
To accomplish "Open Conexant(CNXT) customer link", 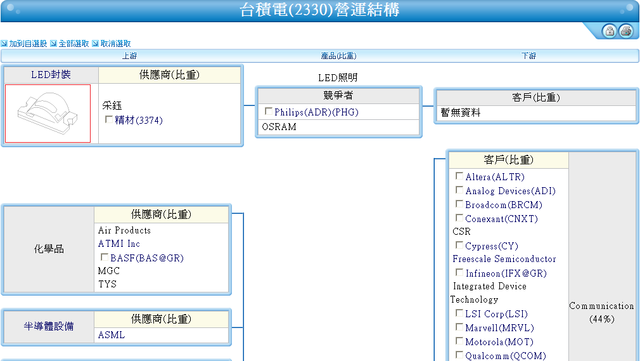I will pyautogui.click(x=502, y=218).
